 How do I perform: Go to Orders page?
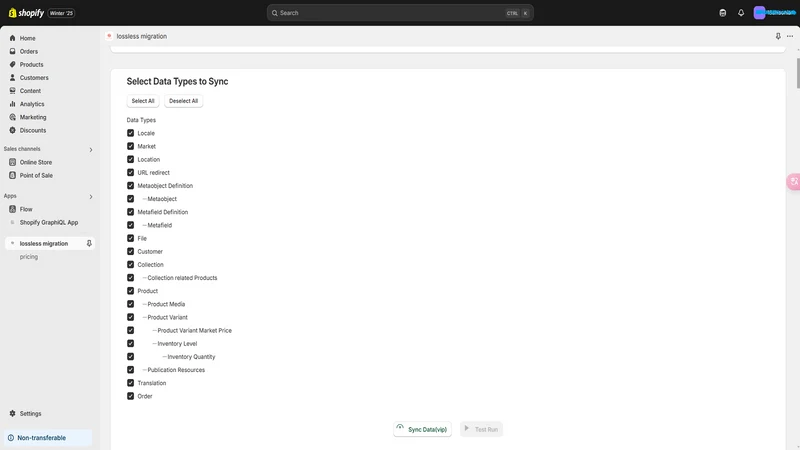pyautogui.click(x=29, y=52)
